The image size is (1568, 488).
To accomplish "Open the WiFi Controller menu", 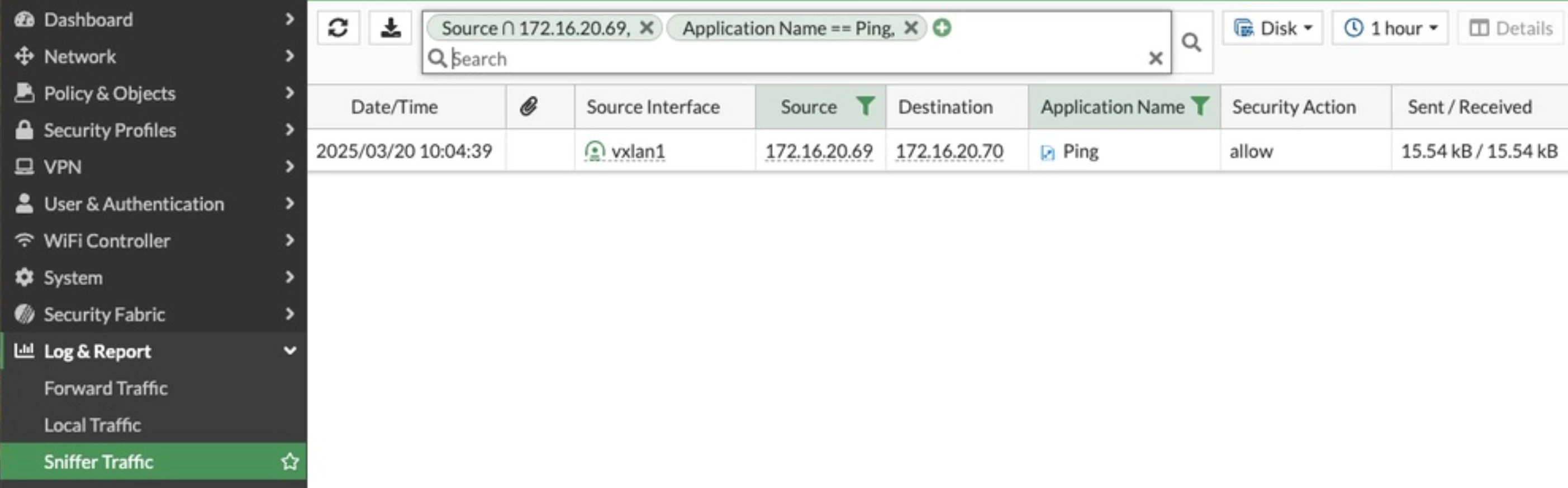I will point(153,240).
